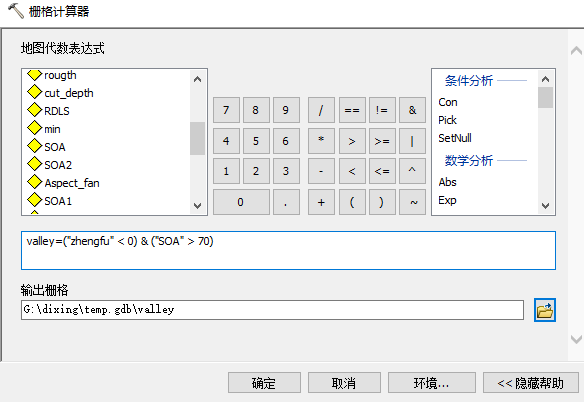Click in the map algebra expression box

tap(288, 250)
